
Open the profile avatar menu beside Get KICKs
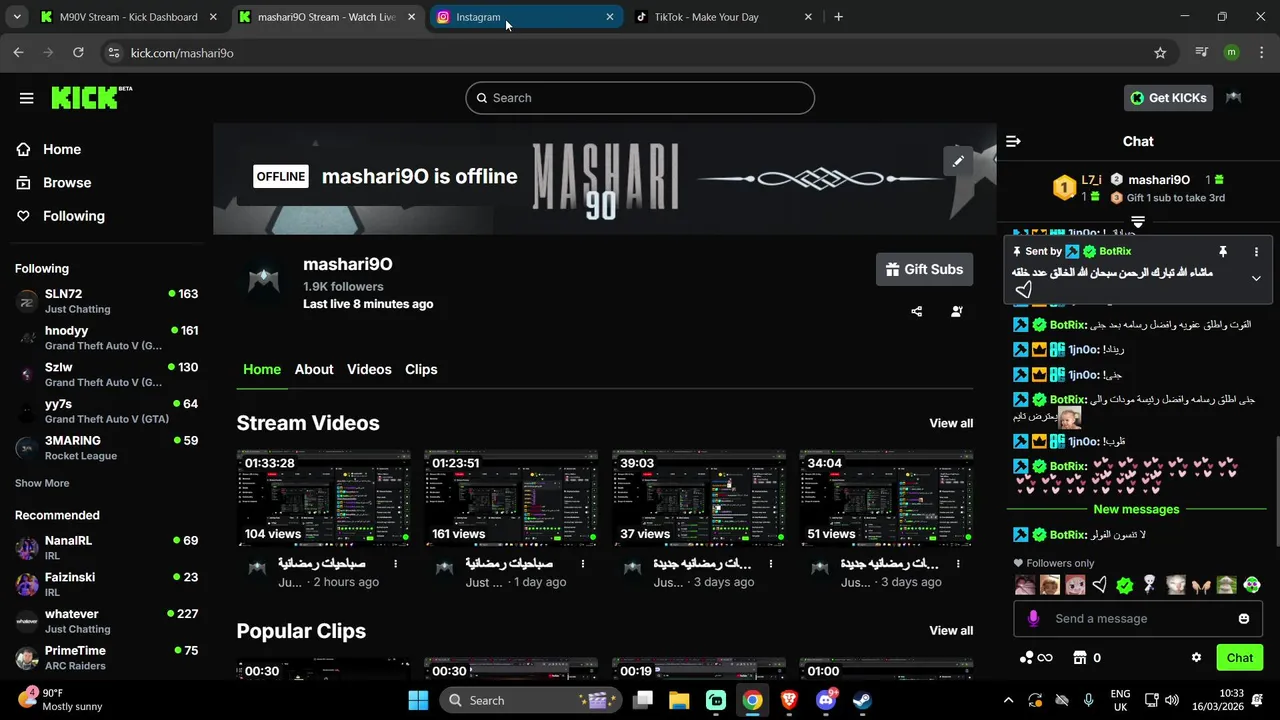[1234, 98]
